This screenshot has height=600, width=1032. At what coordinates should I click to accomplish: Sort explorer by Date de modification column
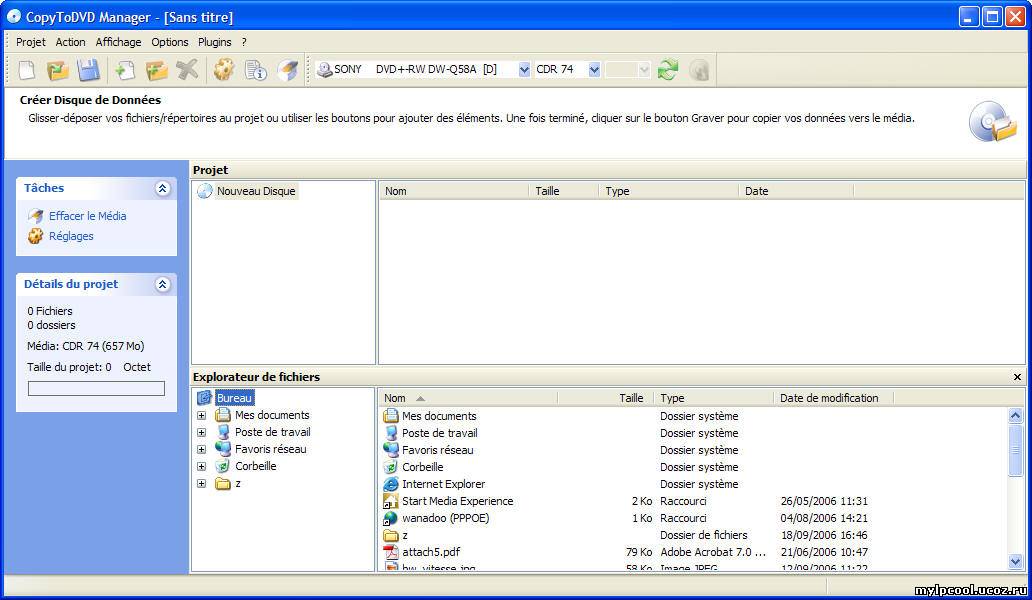[x=833, y=398]
